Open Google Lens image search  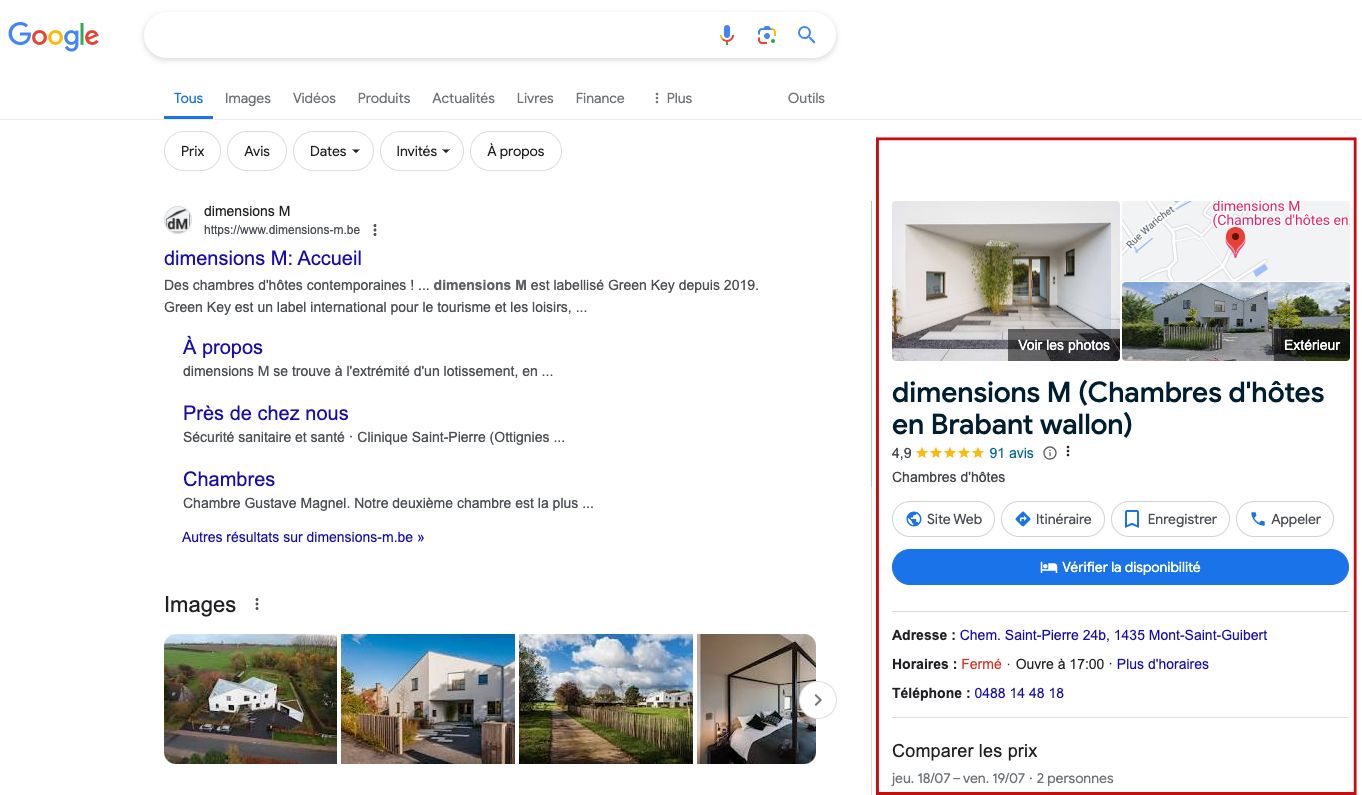tap(767, 36)
